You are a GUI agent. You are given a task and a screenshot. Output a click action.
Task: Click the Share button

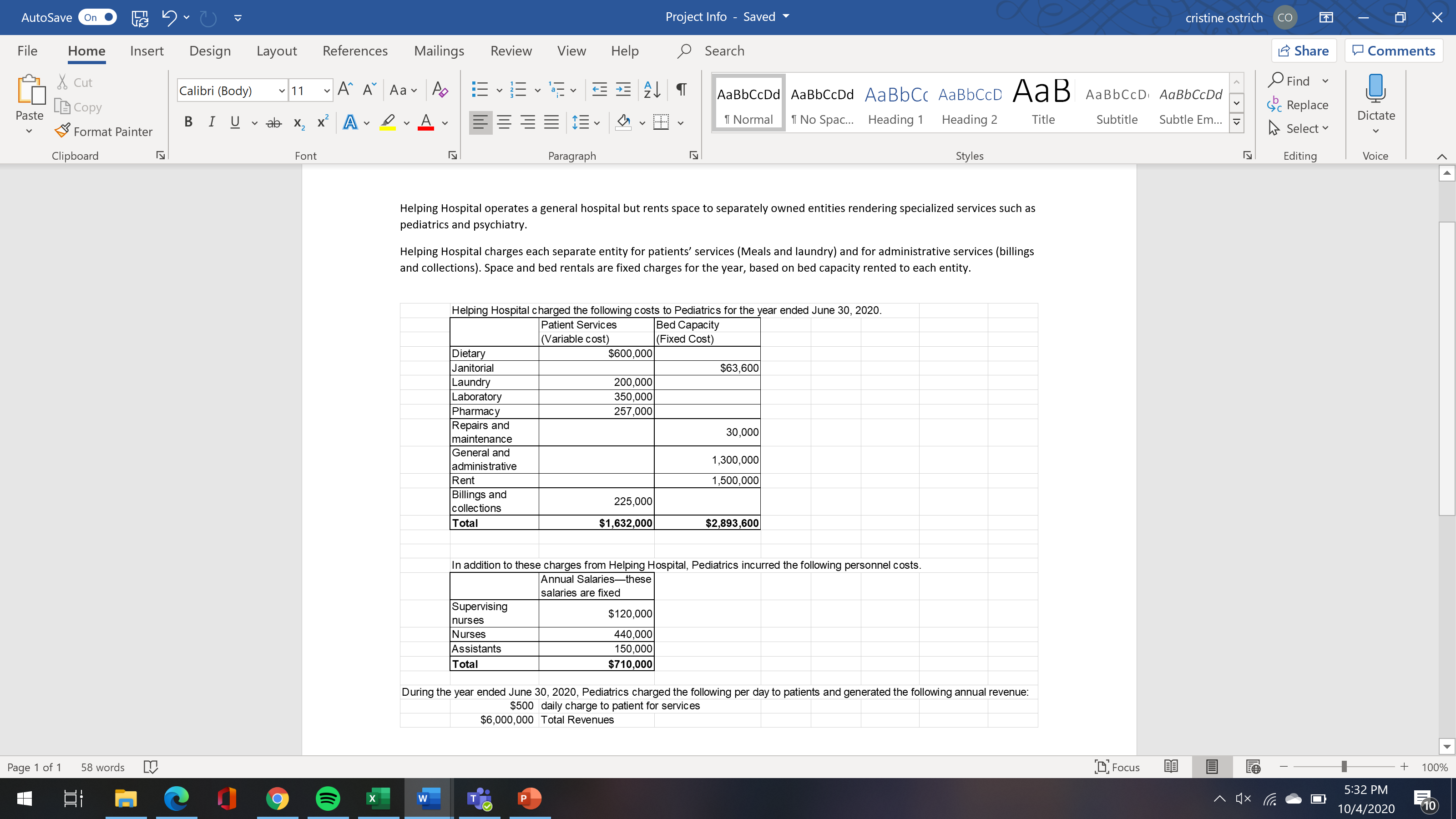tap(1304, 51)
